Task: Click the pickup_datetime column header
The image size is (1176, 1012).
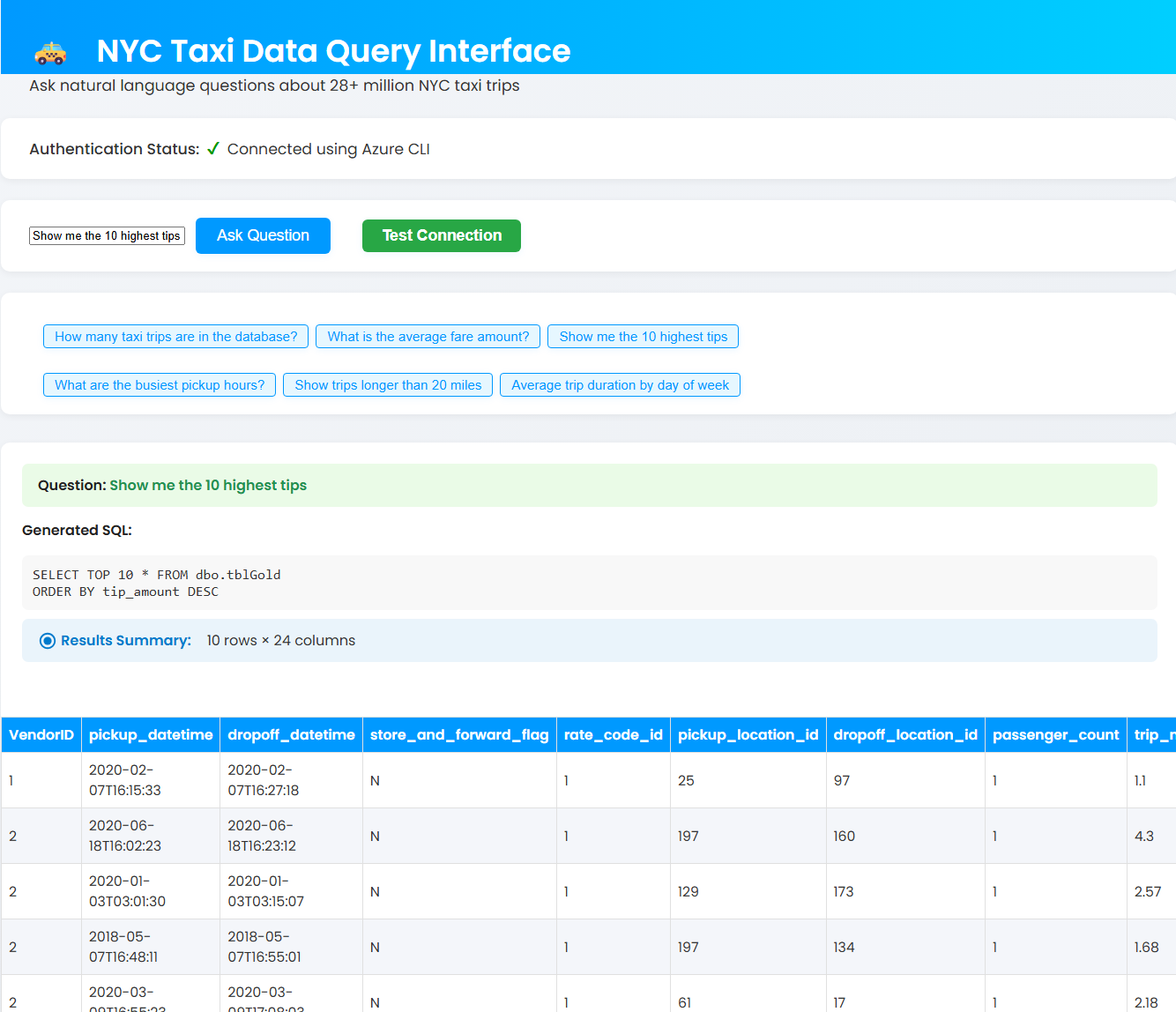Action: [x=151, y=735]
